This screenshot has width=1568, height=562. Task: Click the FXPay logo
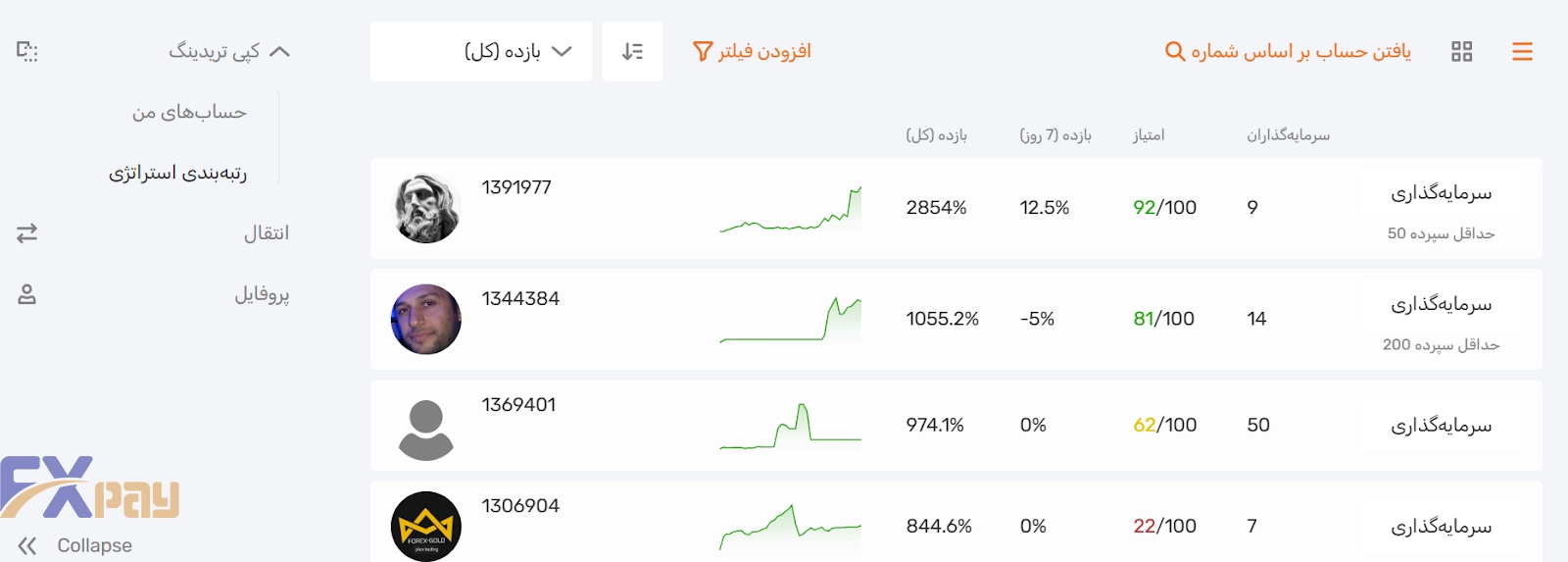click(x=90, y=487)
